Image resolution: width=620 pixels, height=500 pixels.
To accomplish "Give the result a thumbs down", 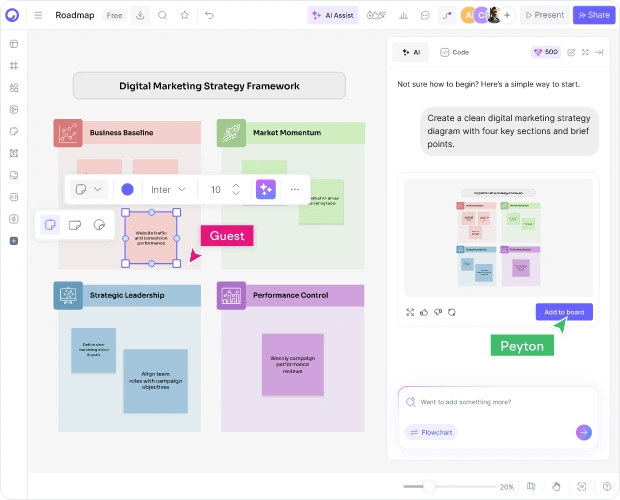I will click(438, 312).
